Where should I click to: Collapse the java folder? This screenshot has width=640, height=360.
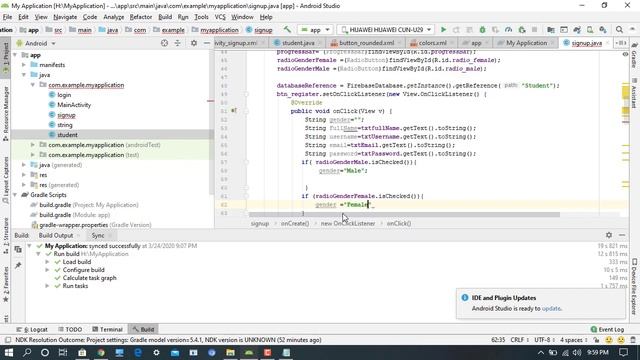pyautogui.click(x=24, y=75)
